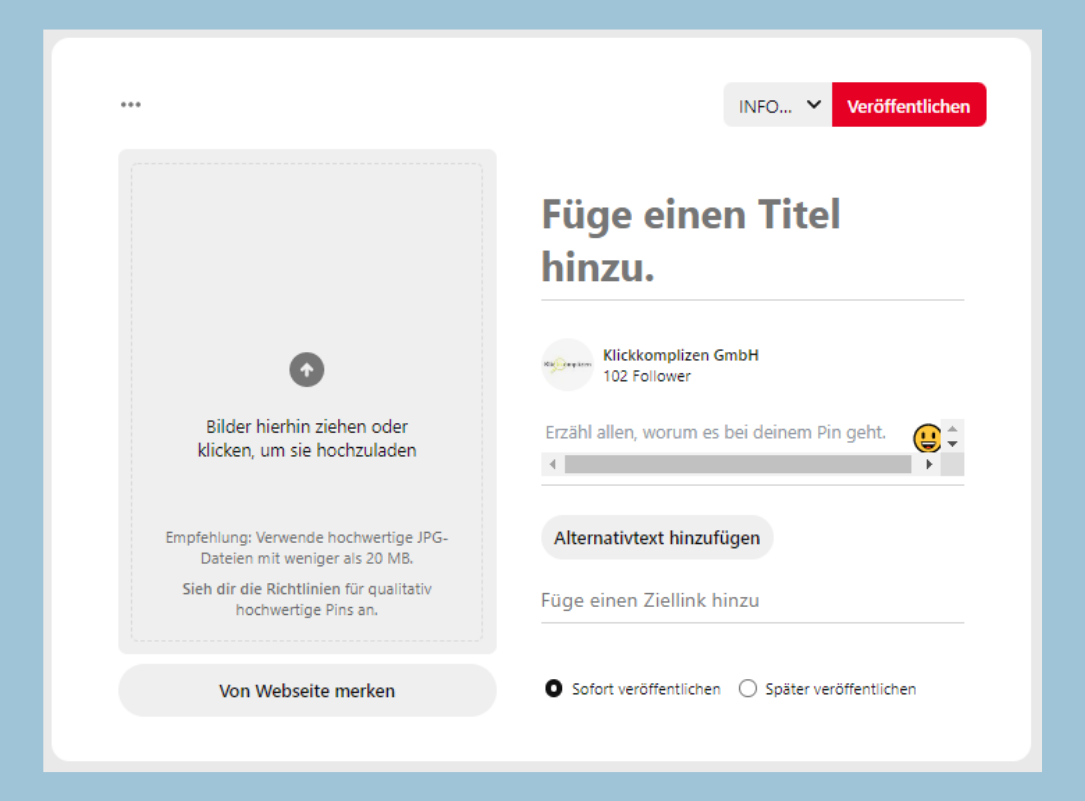Click the upload arrow icon
This screenshot has width=1085, height=801.
307,370
